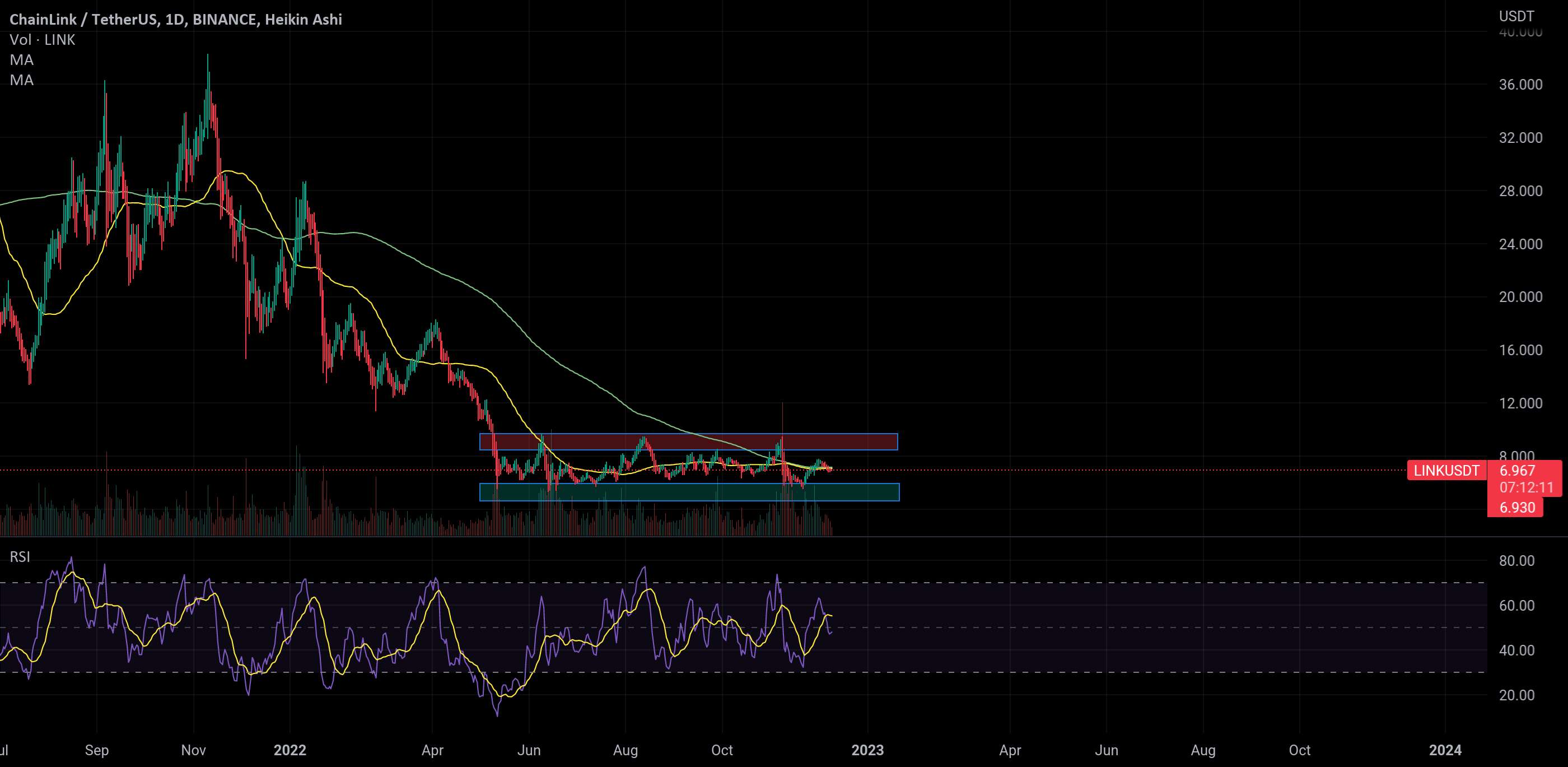Select the first MA indicator label
This screenshot has width=1568, height=767.
22,61
